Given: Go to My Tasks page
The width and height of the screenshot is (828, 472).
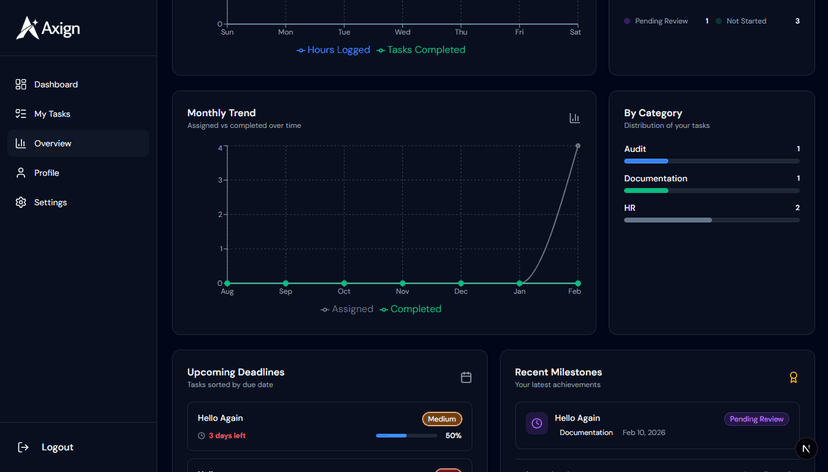Looking at the screenshot, I should click(x=52, y=114).
